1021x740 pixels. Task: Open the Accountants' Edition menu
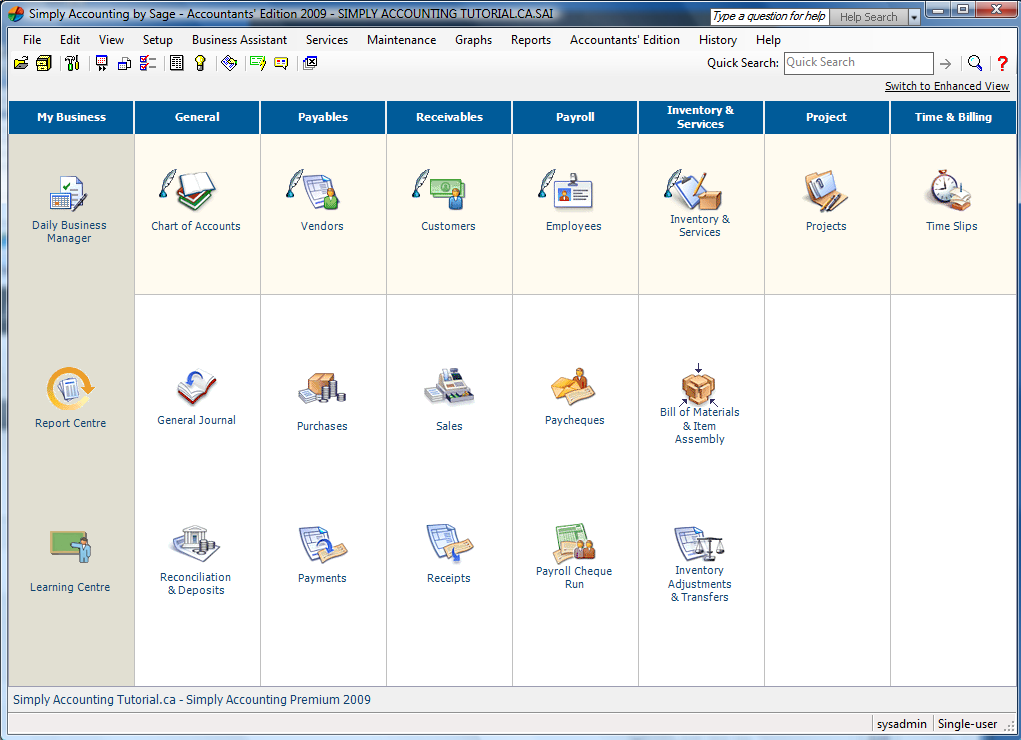(624, 40)
